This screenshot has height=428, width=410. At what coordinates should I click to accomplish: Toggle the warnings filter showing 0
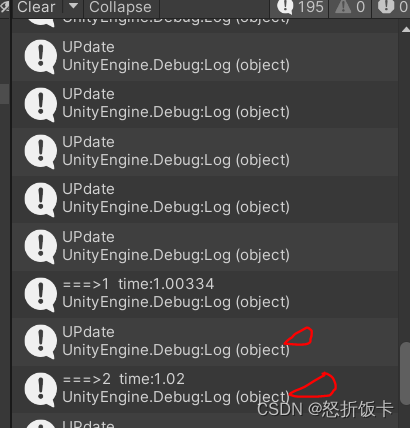pos(350,7)
